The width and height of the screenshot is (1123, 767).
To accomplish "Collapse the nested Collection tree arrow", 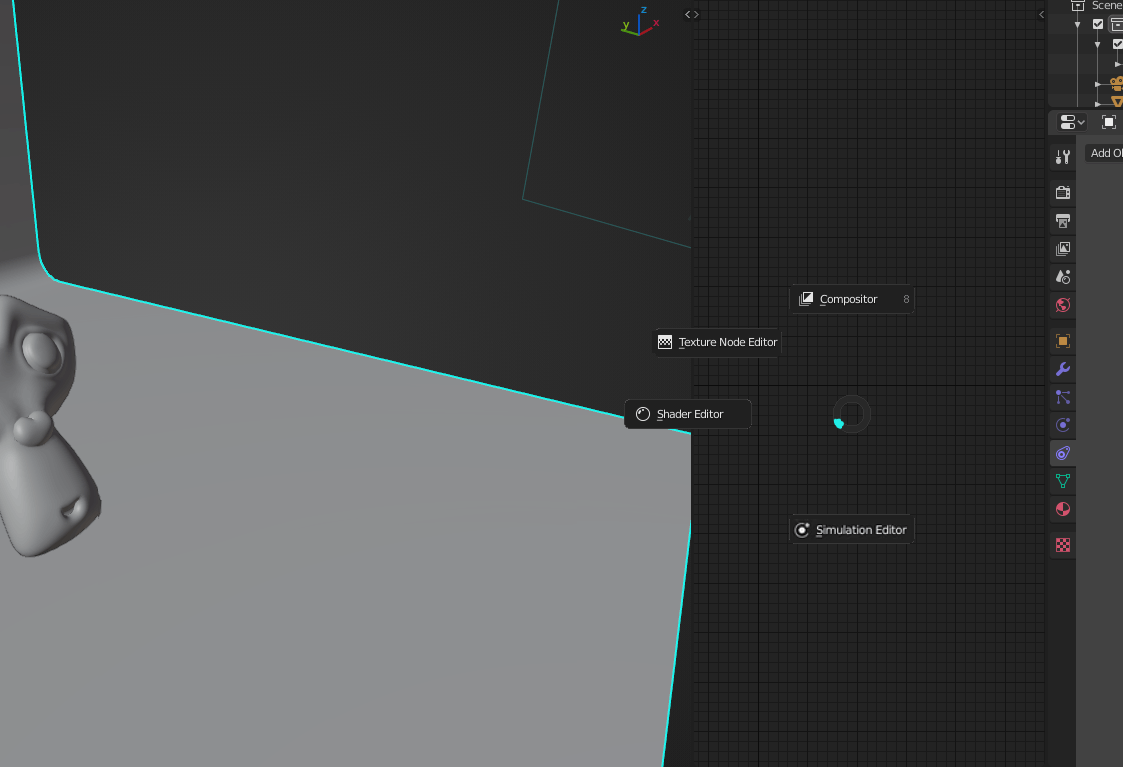I will 1097,44.
